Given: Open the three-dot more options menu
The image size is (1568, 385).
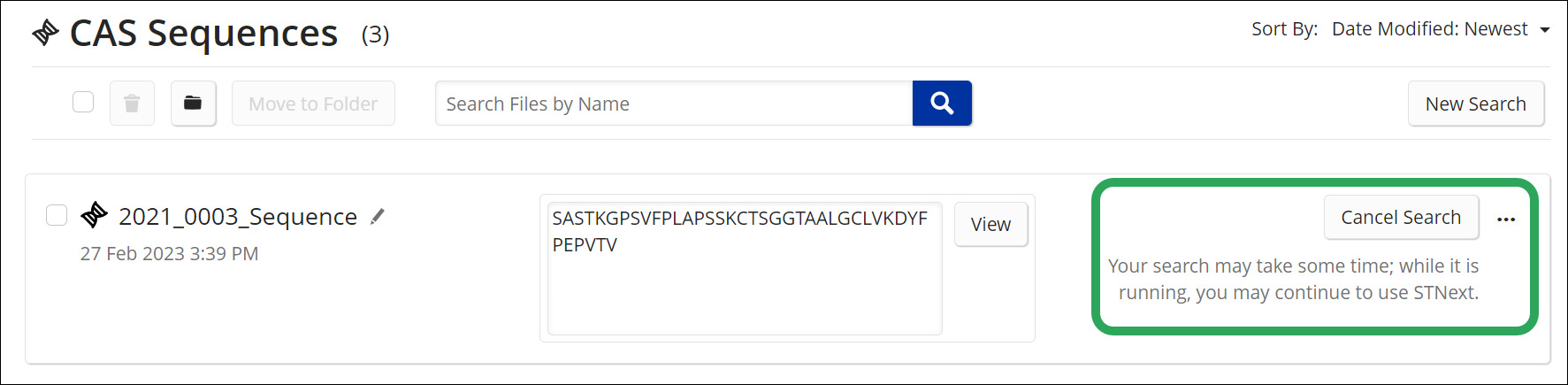Looking at the screenshot, I should 1506,219.
